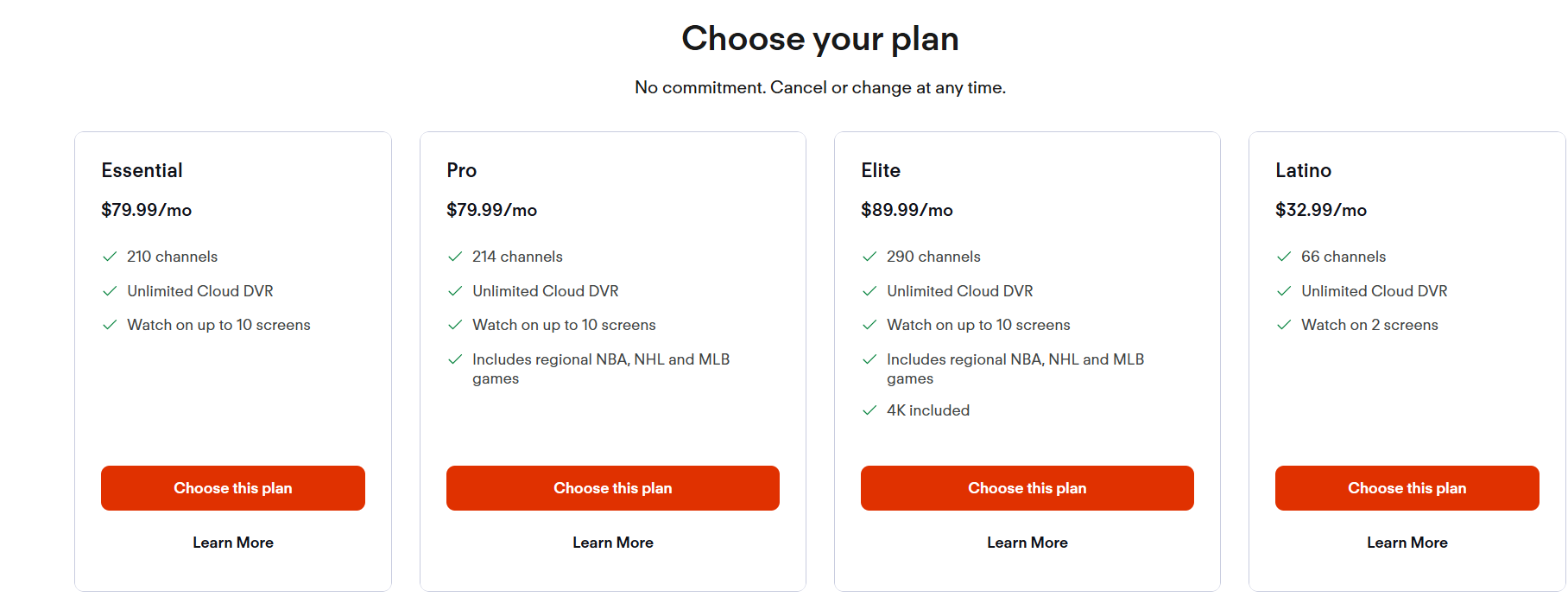Click checkmark icon beside 210 channels
1568x597 pixels.
coord(110,257)
